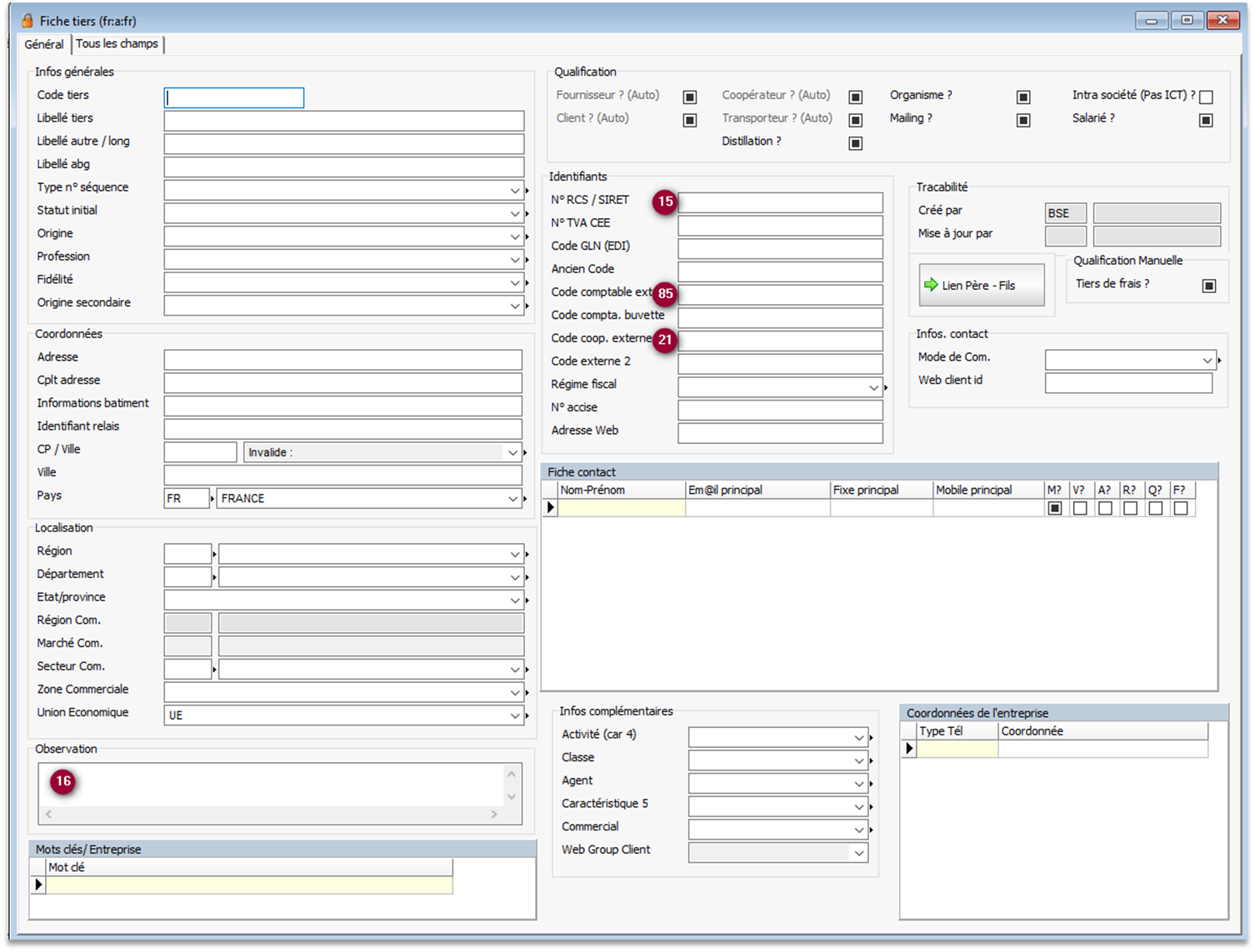Image resolution: width=1255 pixels, height=952 pixels.
Task: Click the lock icon in the title bar
Action: pos(27,21)
